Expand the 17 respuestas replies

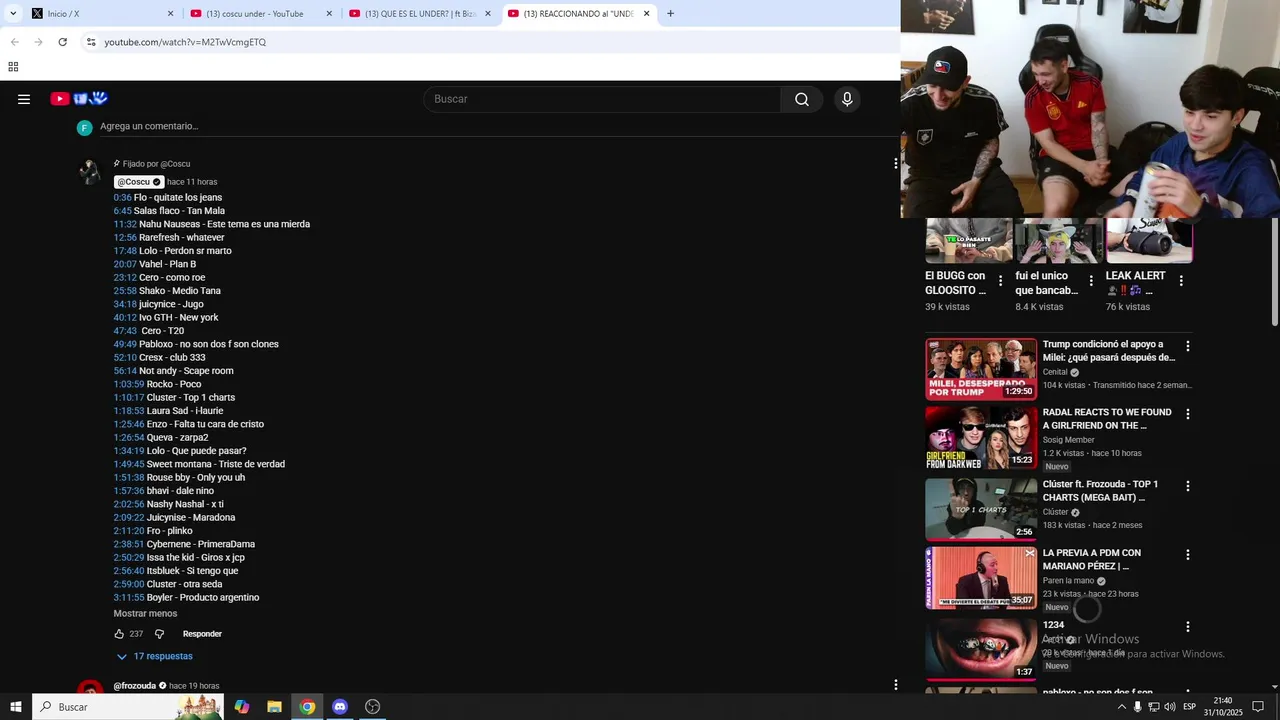(x=155, y=656)
